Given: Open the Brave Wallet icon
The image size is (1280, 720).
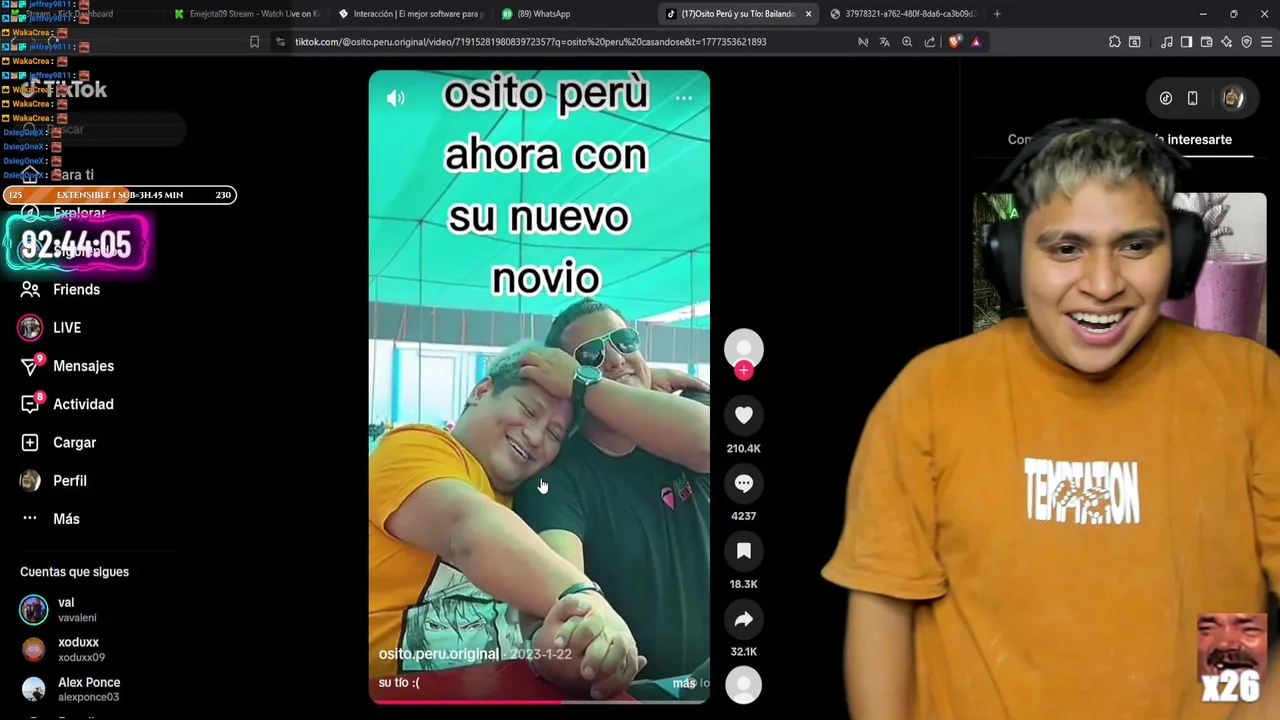Looking at the screenshot, I should pyautogui.click(x=1206, y=42).
